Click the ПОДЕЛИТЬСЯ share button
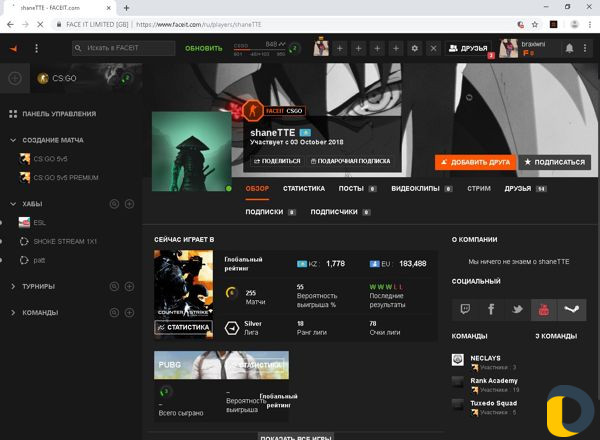Image resolution: width=600 pixels, height=440 pixels. click(277, 161)
